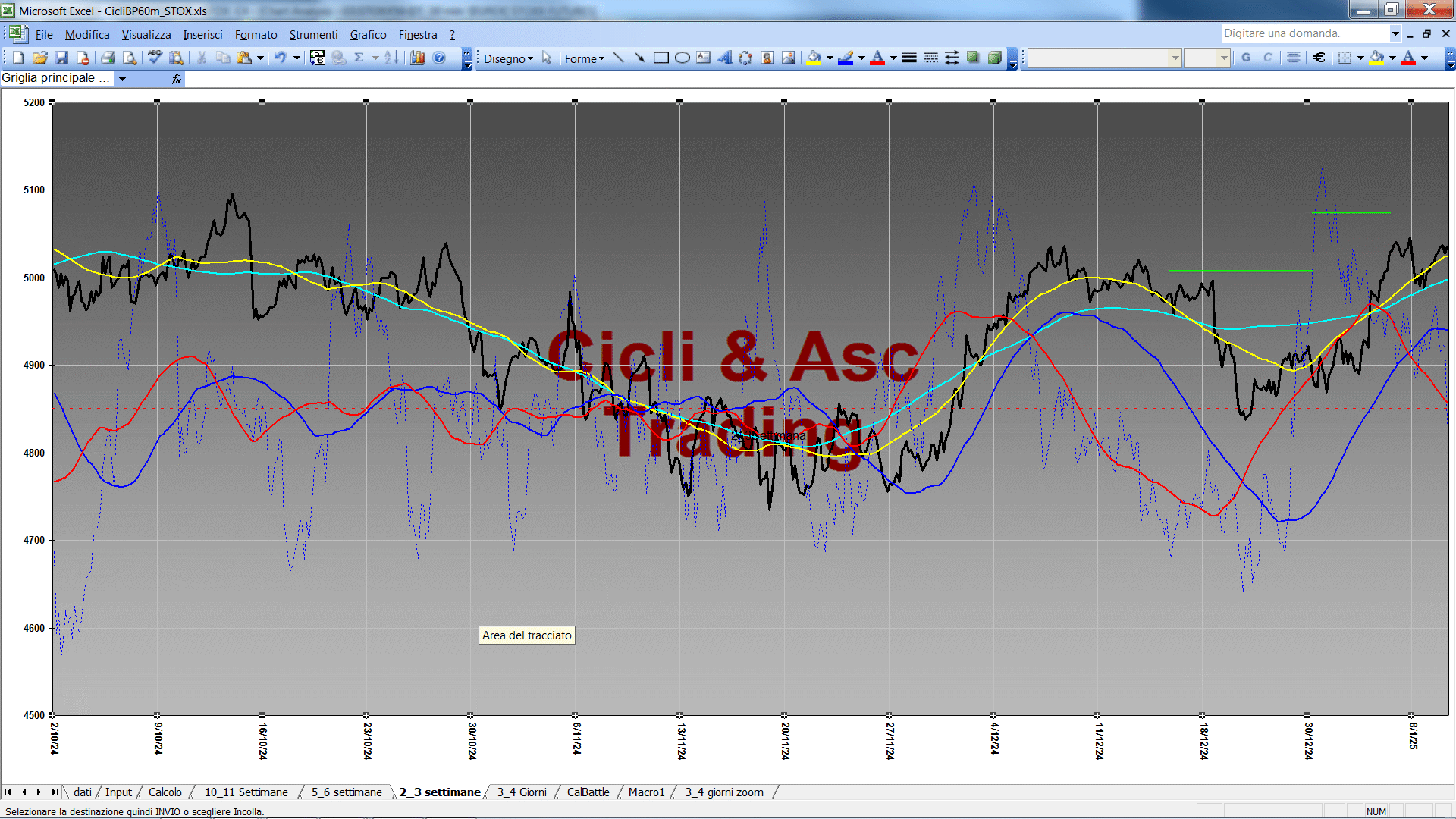Open the Inserisci menu
Image resolution: width=1456 pixels, height=819 pixels.
click(202, 34)
